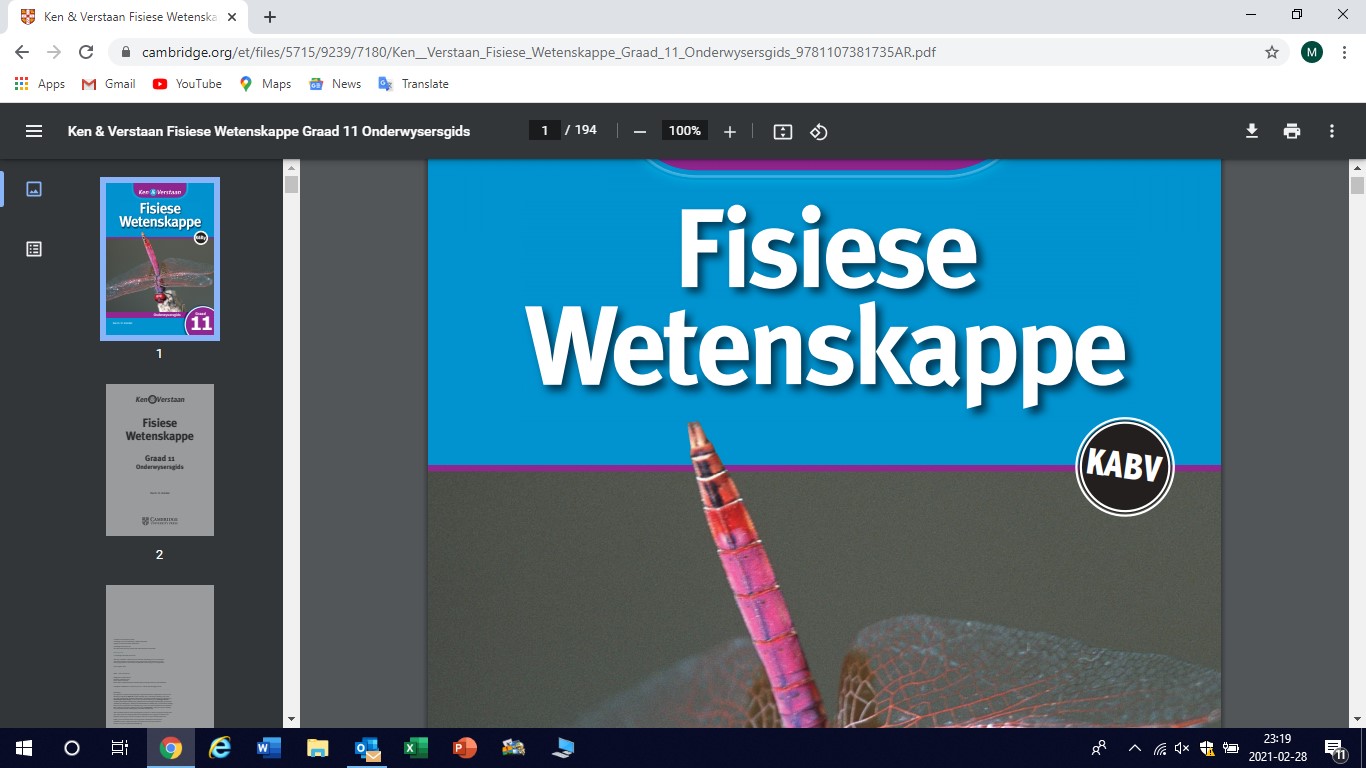Show thumbnail view in sidebar
The height and width of the screenshot is (768, 1366).
34,189
